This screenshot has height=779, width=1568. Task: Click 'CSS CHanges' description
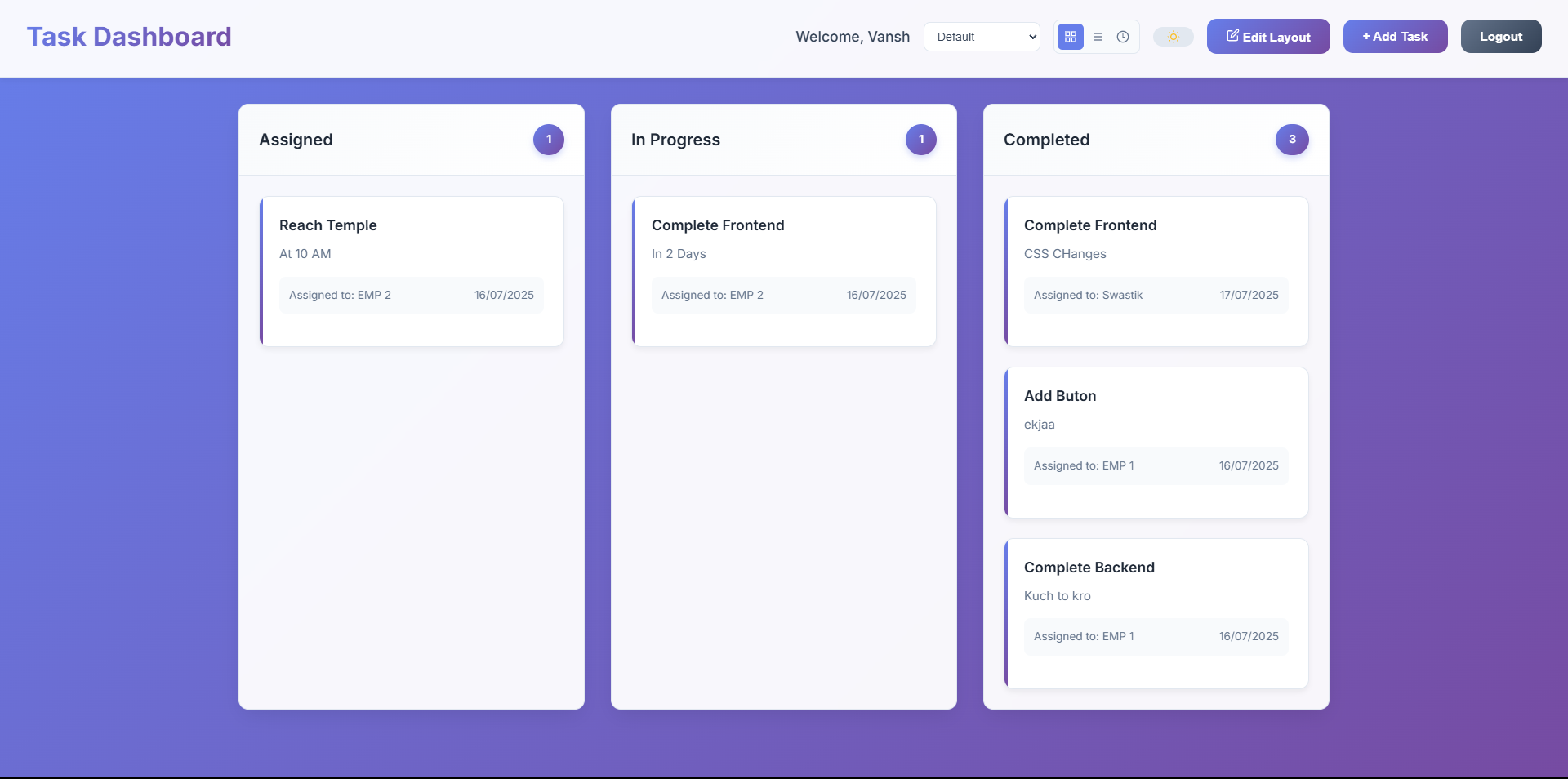(1065, 254)
